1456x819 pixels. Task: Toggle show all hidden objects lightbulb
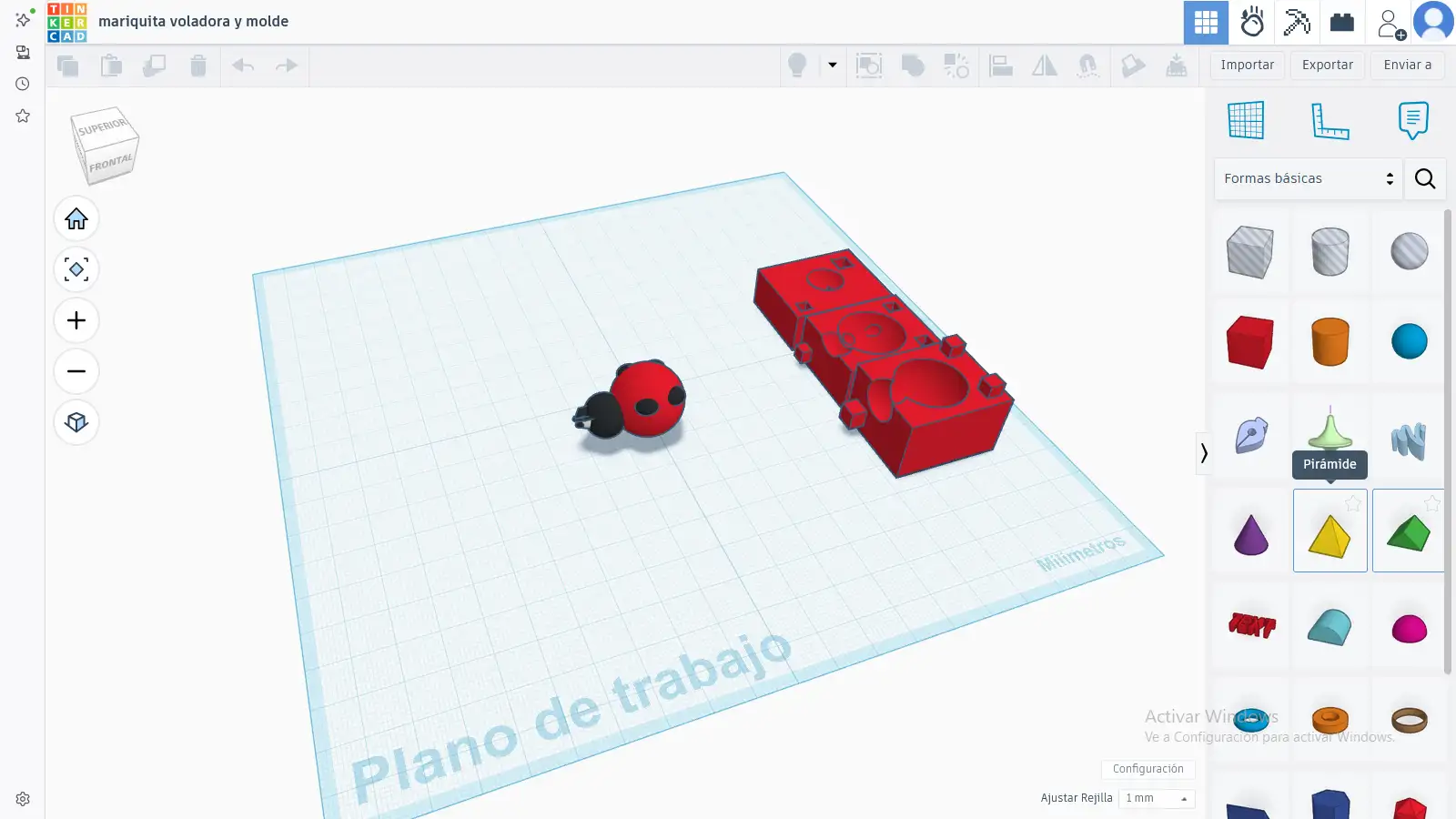(797, 66)
